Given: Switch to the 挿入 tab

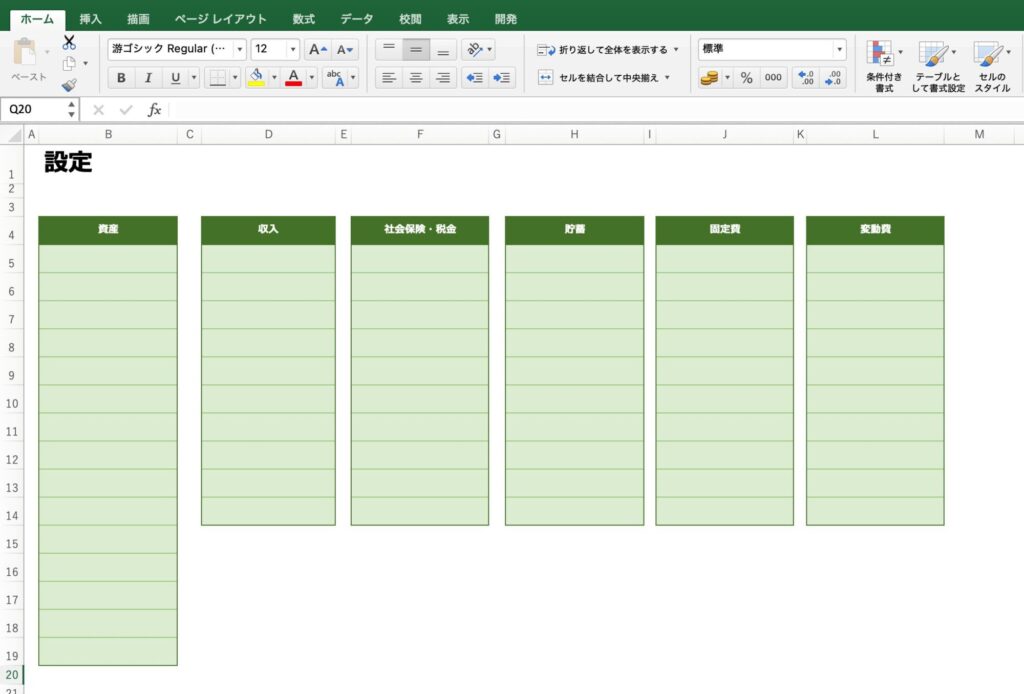Looking at the screenshot, I should click(91, 19).
